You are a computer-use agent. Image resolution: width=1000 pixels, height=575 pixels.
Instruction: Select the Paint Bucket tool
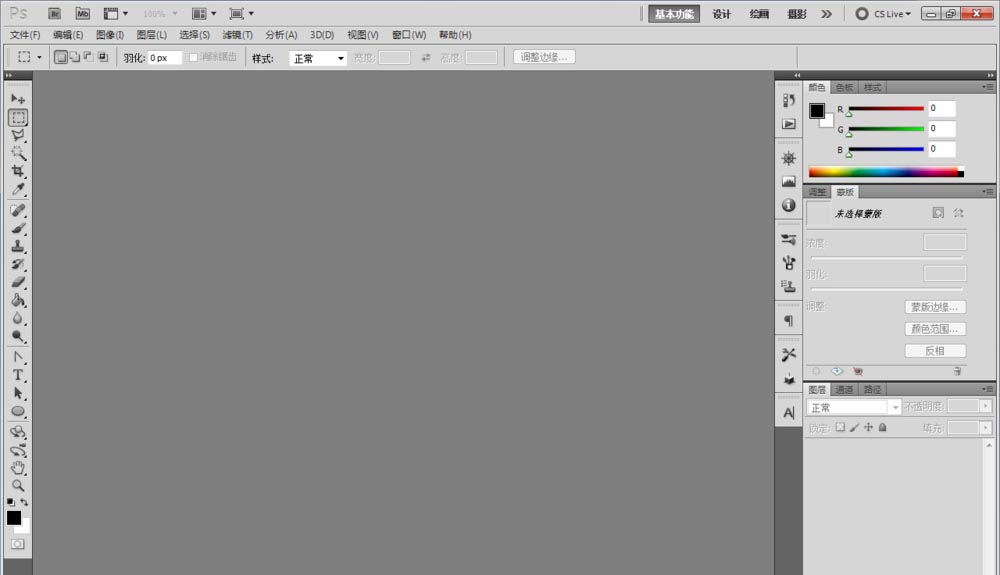tap(18, 300)
